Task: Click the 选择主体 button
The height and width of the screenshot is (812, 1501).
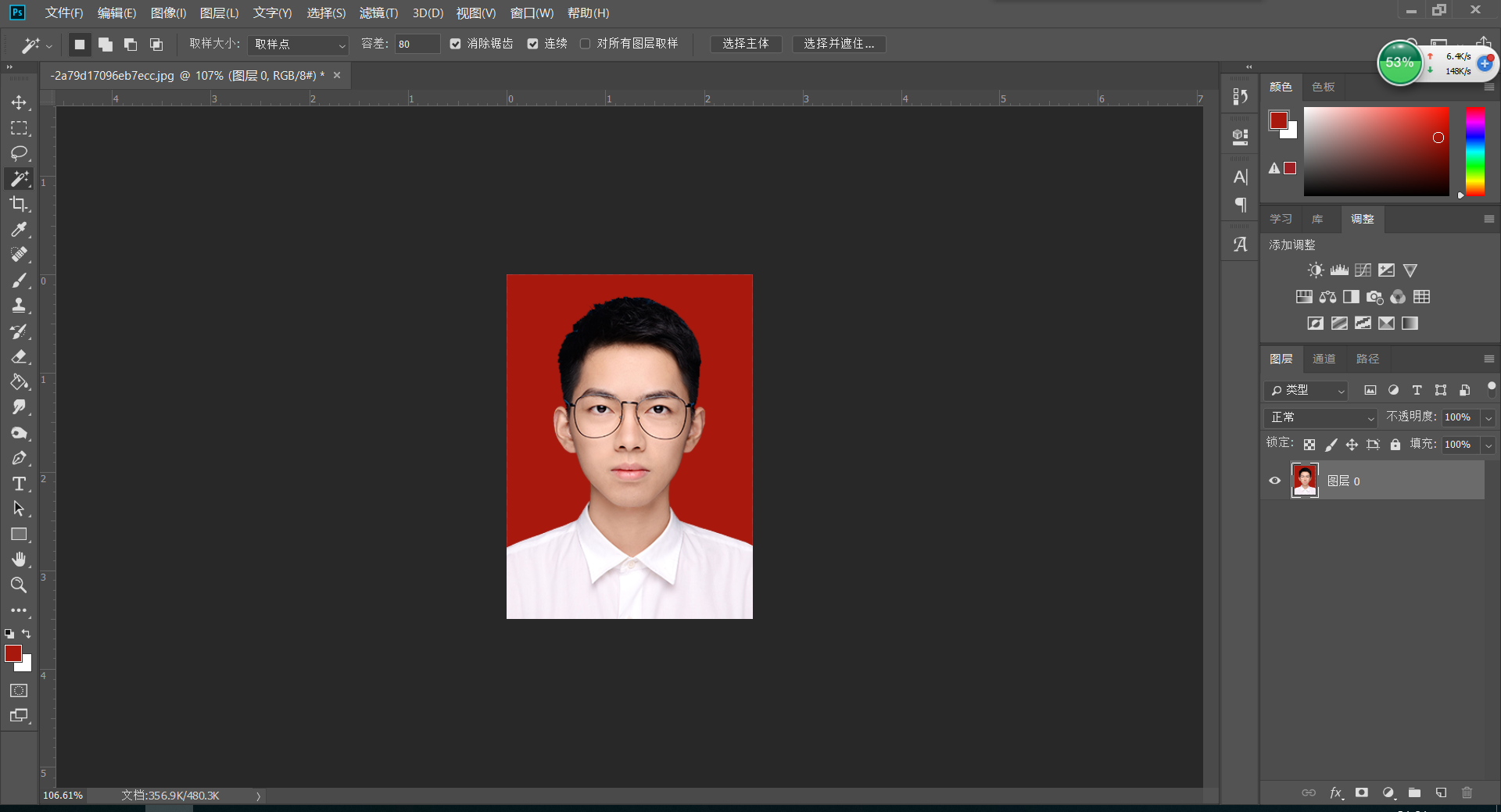Action: point(746,44)
